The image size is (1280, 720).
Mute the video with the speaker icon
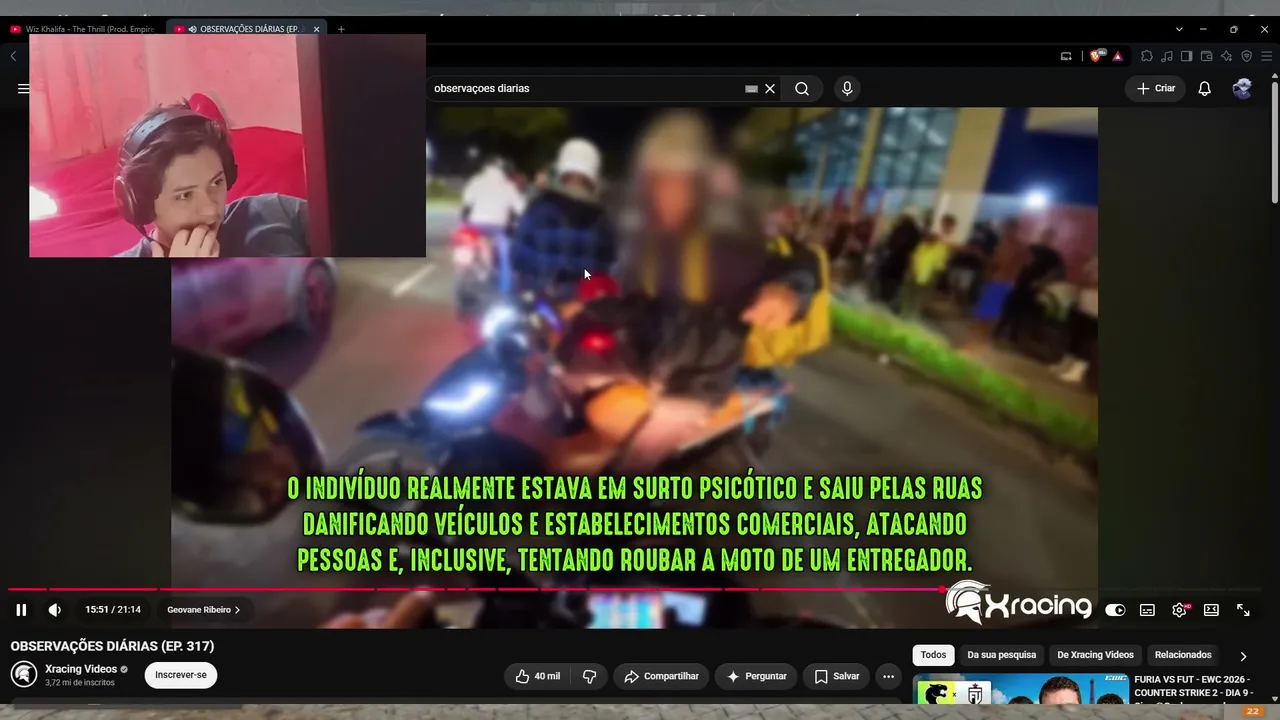click(55, 610)
